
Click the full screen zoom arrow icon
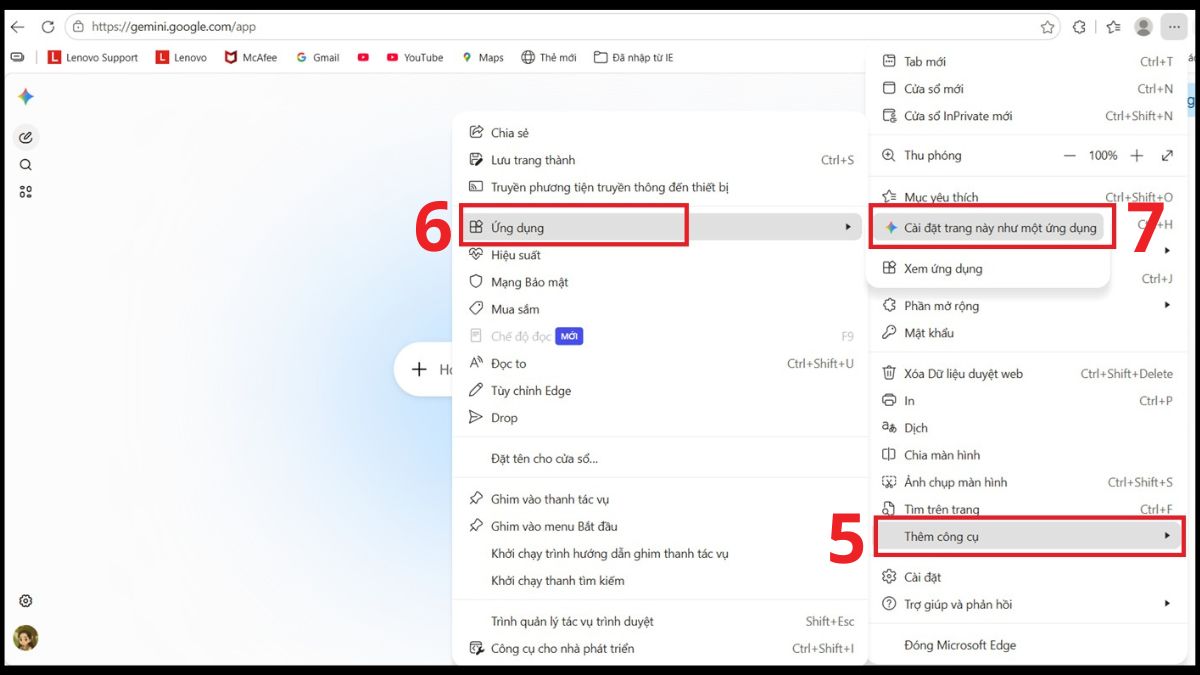pyautogui.click(x=1167, y=156)
